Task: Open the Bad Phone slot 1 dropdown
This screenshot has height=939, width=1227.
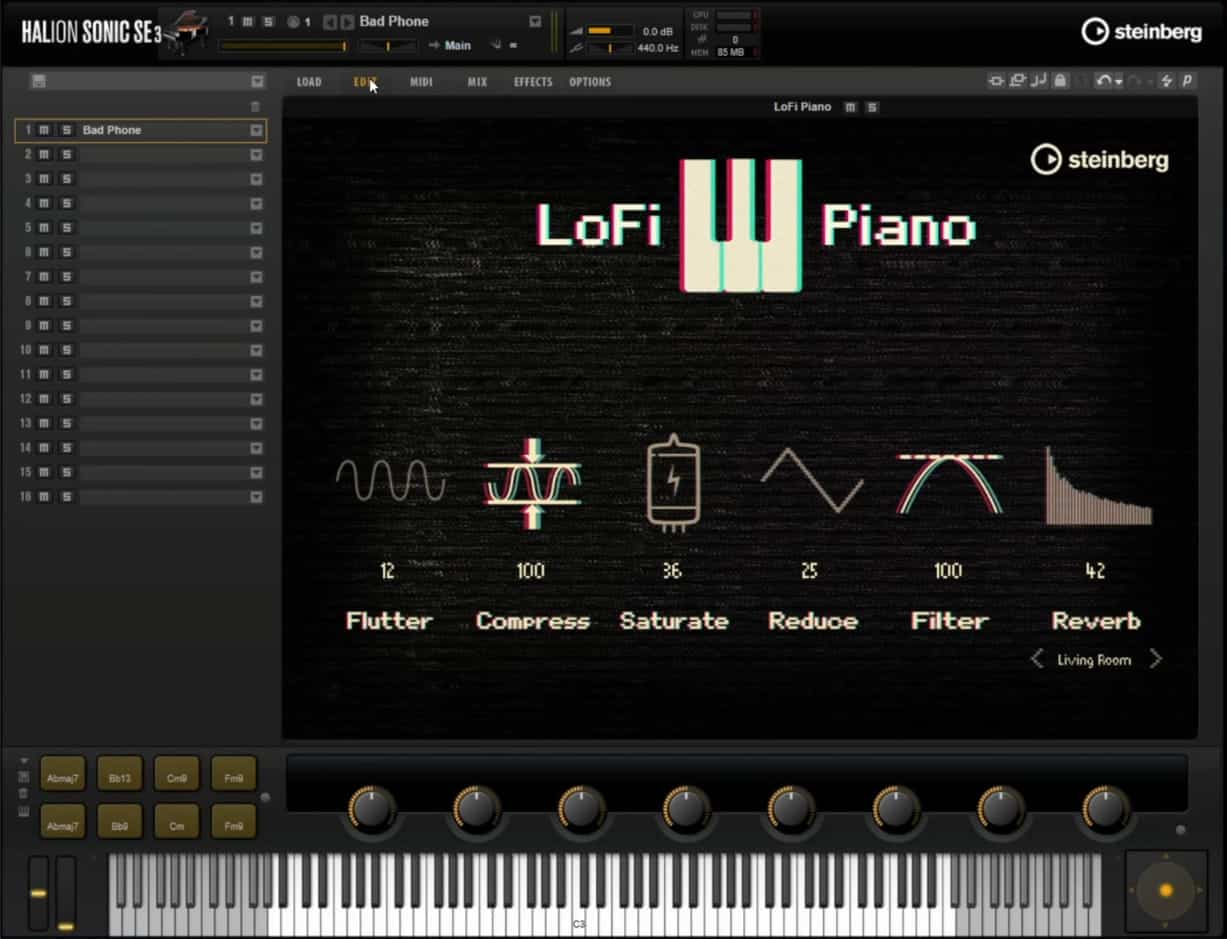Action: pos(257,130)
